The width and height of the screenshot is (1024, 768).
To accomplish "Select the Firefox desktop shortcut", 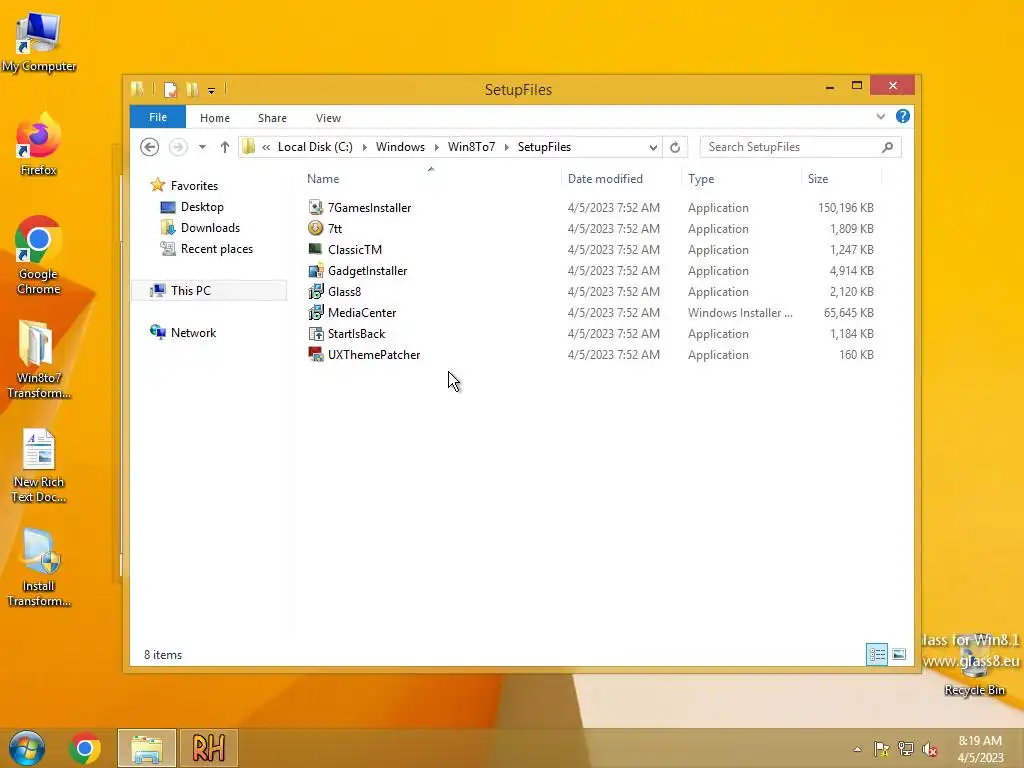I will pos(39,145).
